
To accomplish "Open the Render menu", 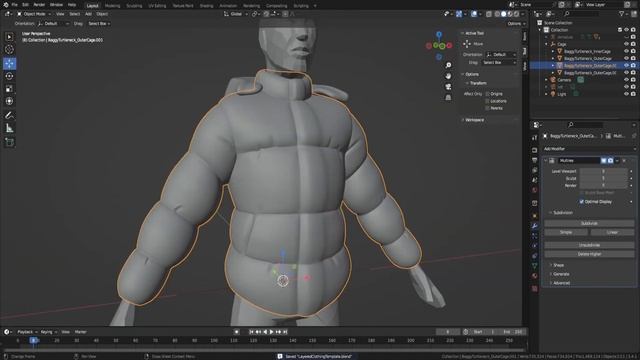I will 39,5.
